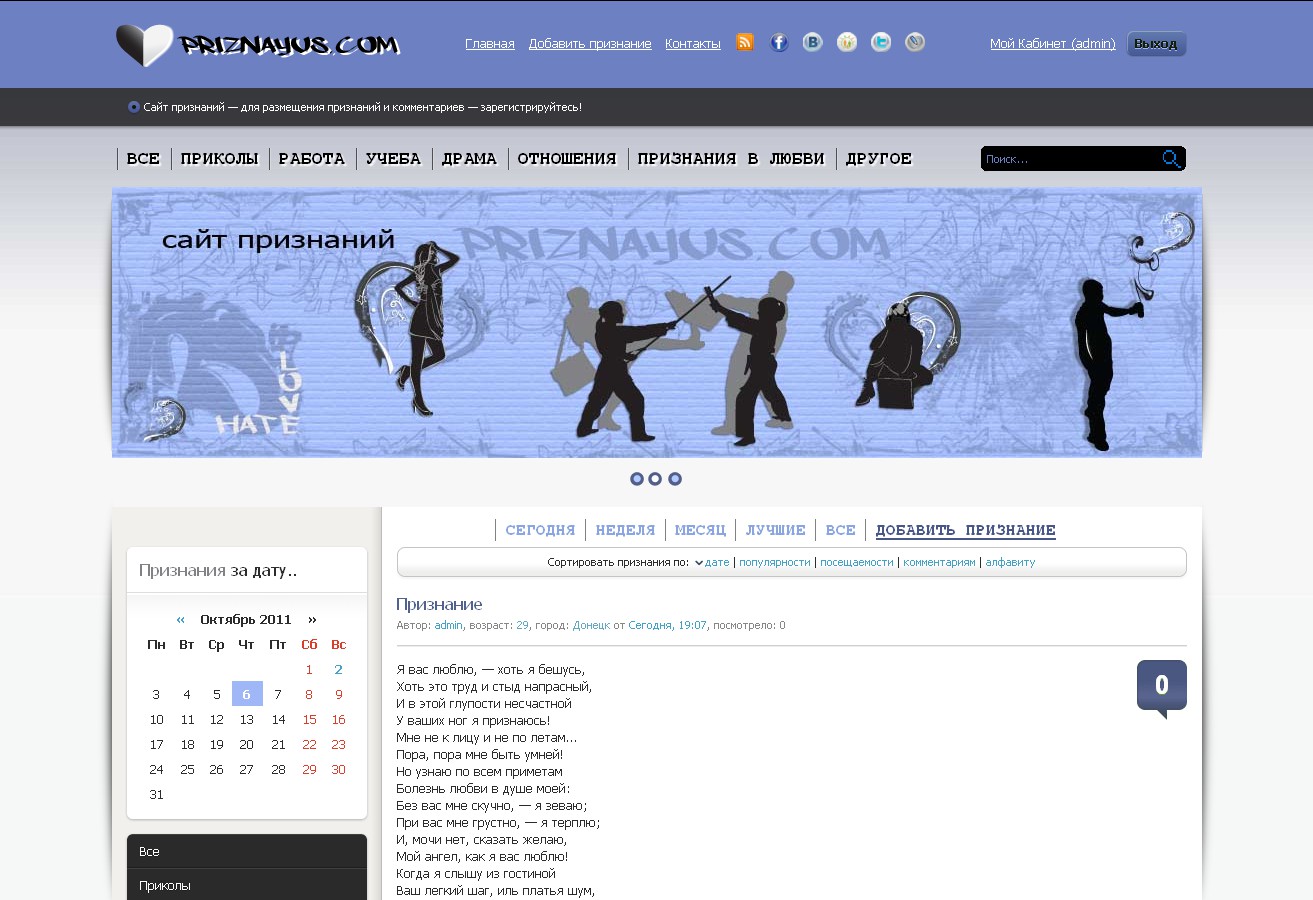Screen dimensions: 1313x900
Task: Open the 'Признание' post title
Action: click(439, 604)
